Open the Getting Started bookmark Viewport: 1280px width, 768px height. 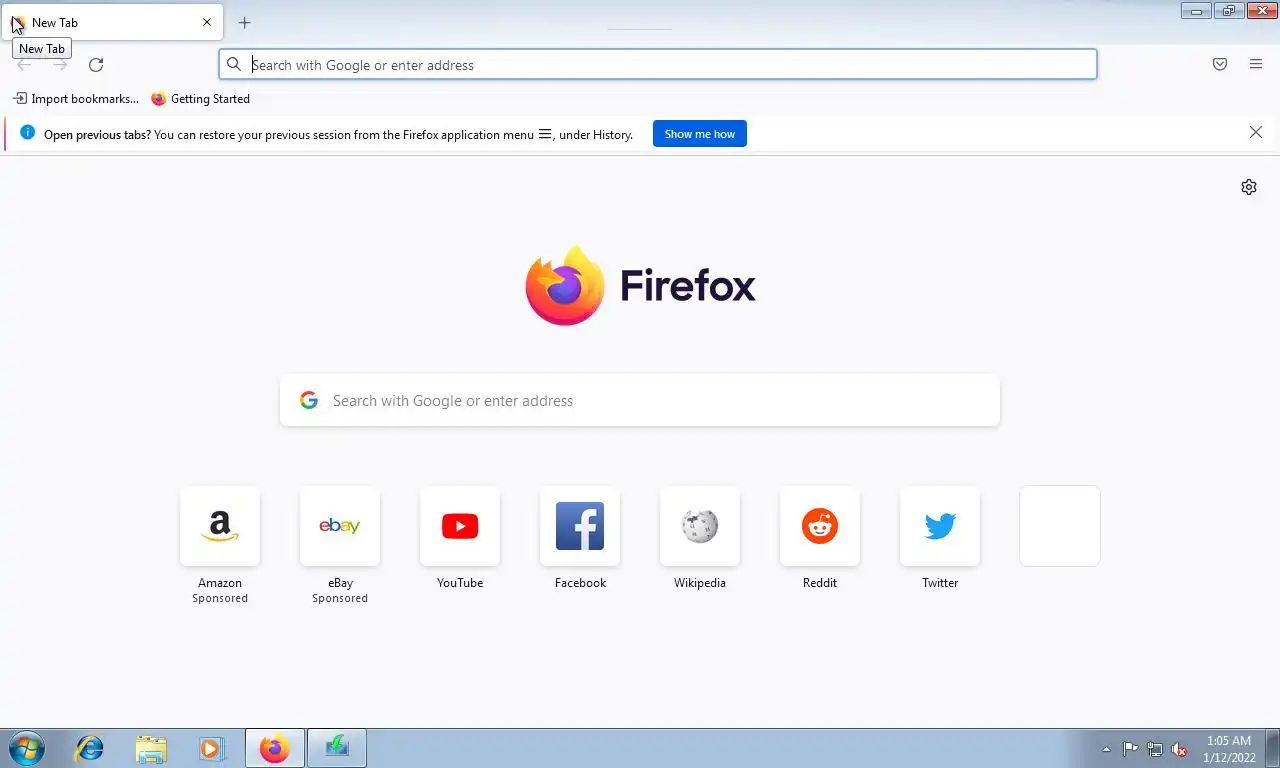coord(200,99)
